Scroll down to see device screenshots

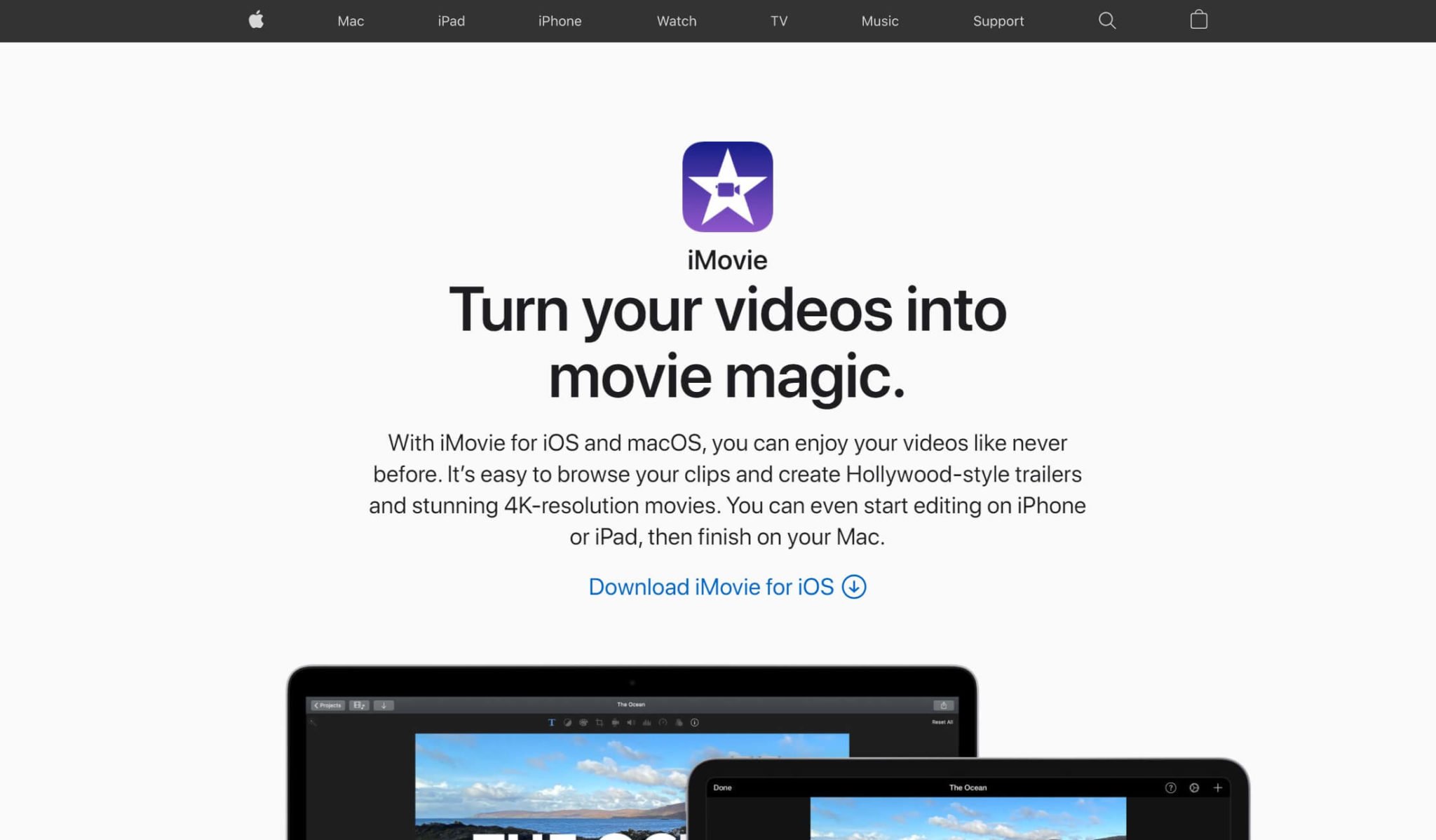pyautogui.click(x=718, y=750)
